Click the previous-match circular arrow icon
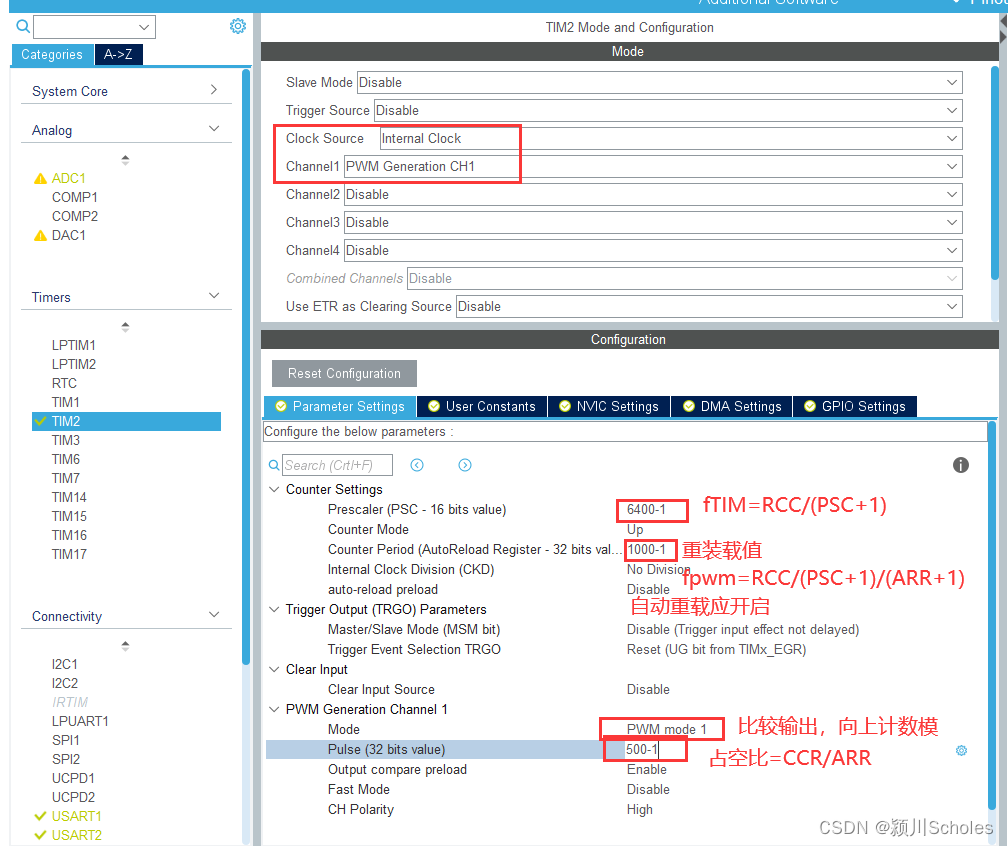This screenshot has width=1008, height=846. click(417, 465)
